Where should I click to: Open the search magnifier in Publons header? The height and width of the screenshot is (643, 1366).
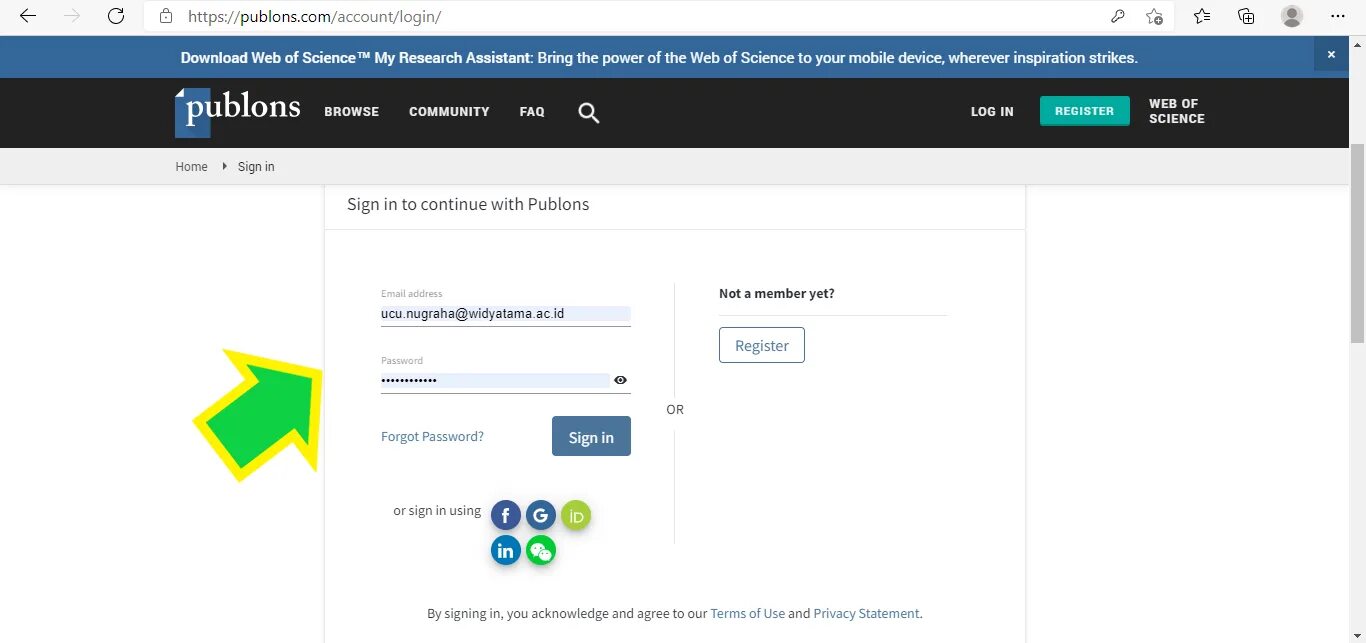click(x=589, y=113)
